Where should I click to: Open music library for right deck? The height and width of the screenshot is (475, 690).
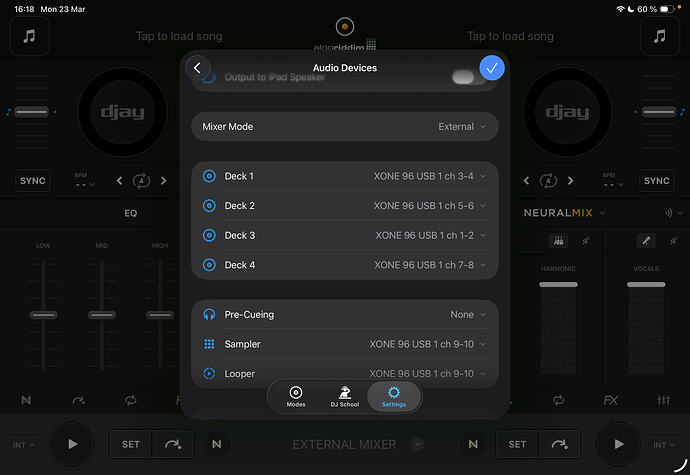click(659, 36)
